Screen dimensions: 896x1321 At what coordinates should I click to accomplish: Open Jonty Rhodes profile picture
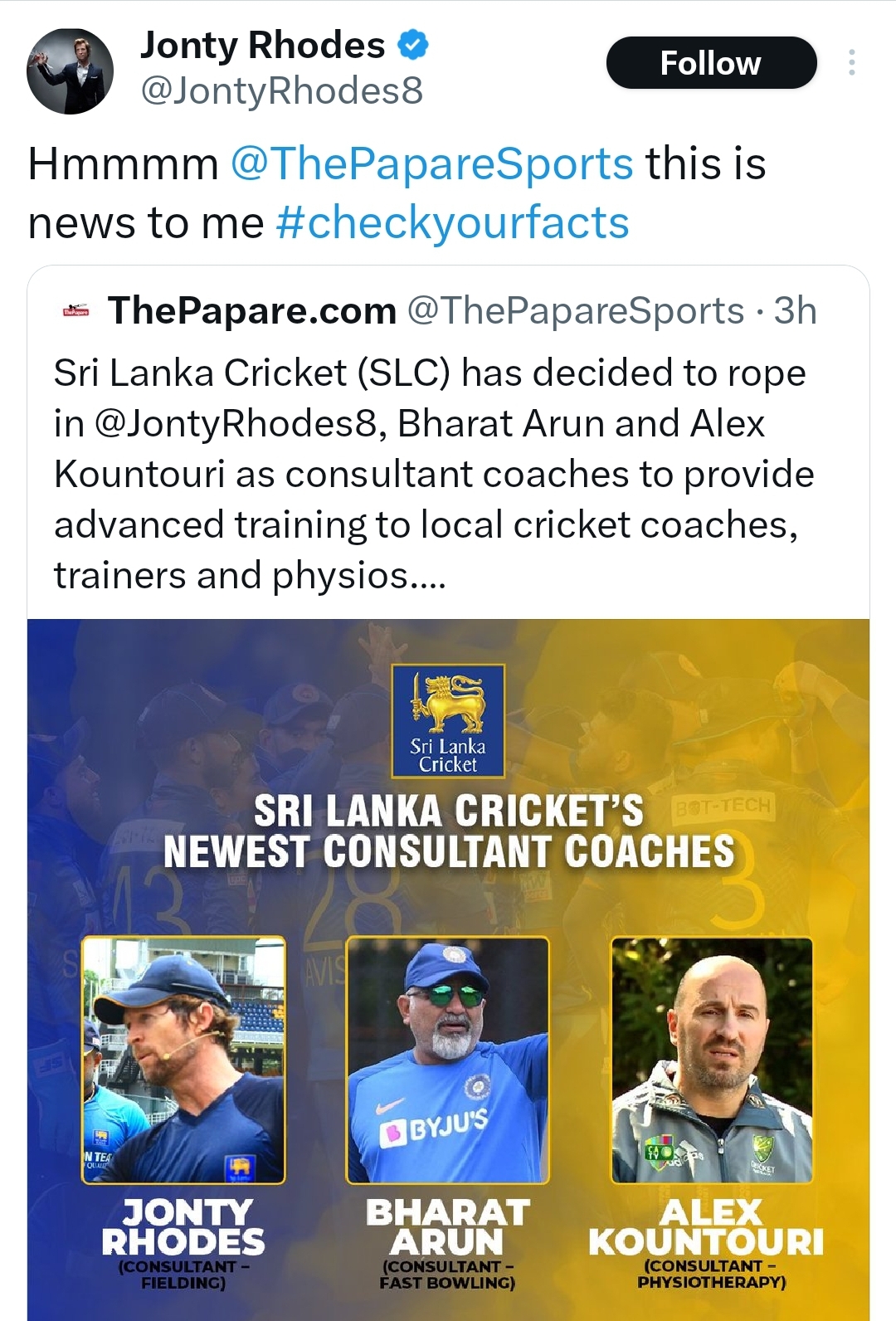(x=70, y=71)
